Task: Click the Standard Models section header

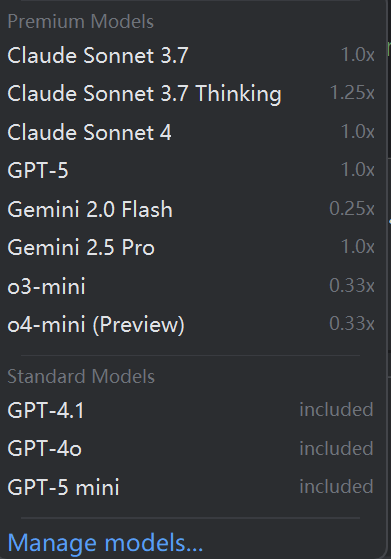Action: coord(81,376)
